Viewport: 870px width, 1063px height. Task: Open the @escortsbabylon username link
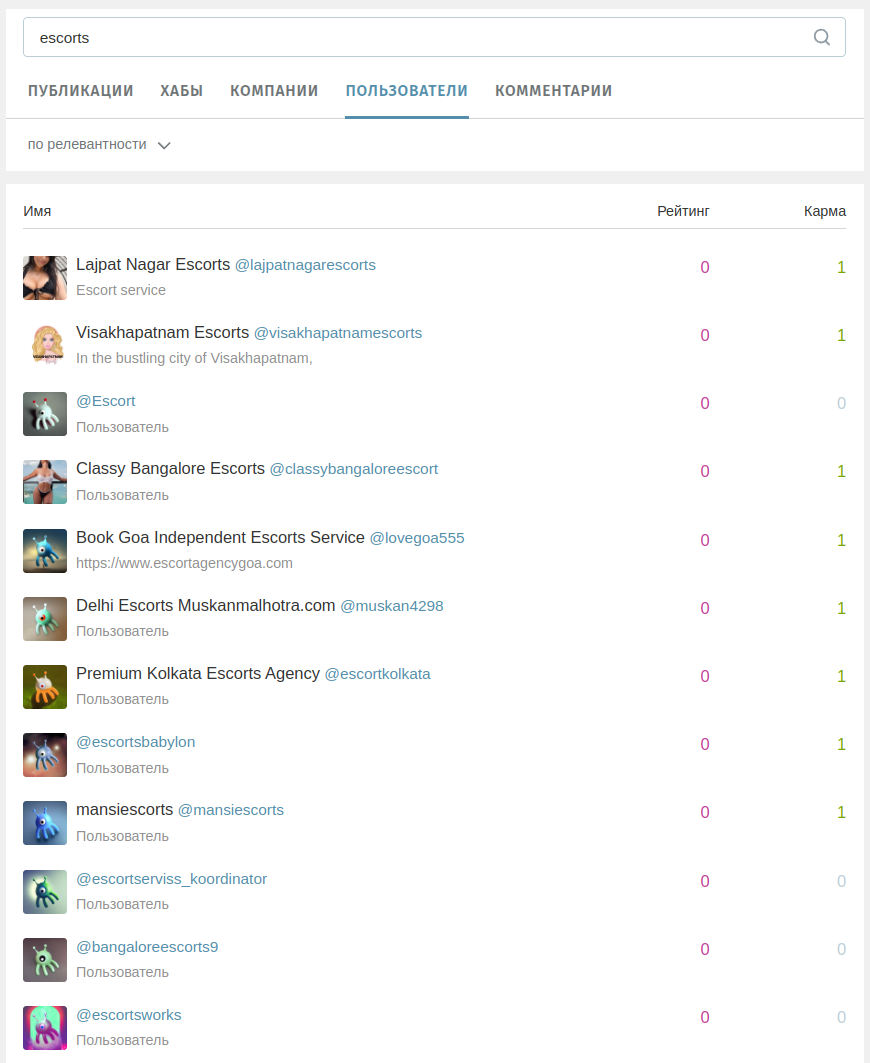136,742
